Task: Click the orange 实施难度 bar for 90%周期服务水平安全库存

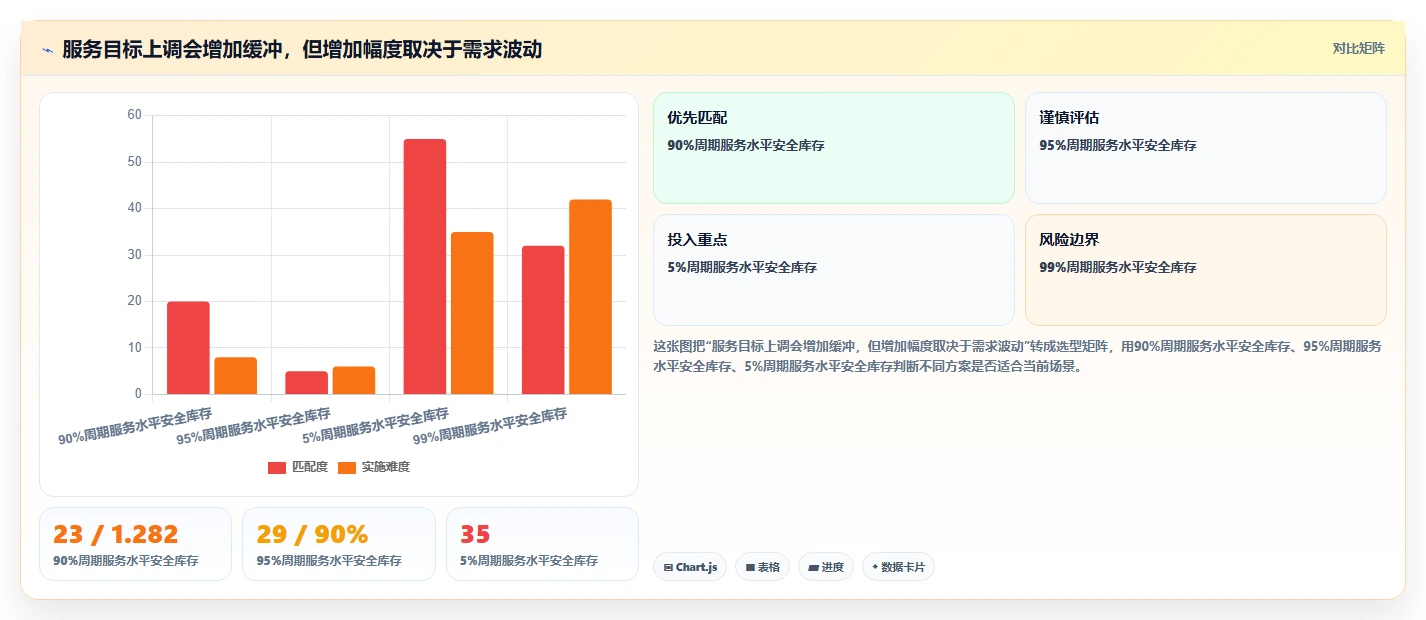Action: 236,376
